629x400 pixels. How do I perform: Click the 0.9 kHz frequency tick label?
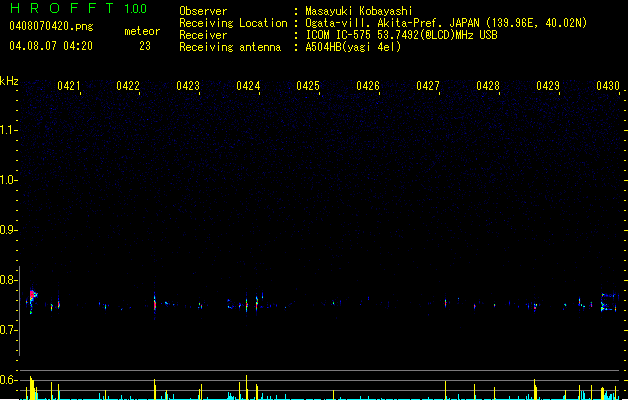coord(8,230)
